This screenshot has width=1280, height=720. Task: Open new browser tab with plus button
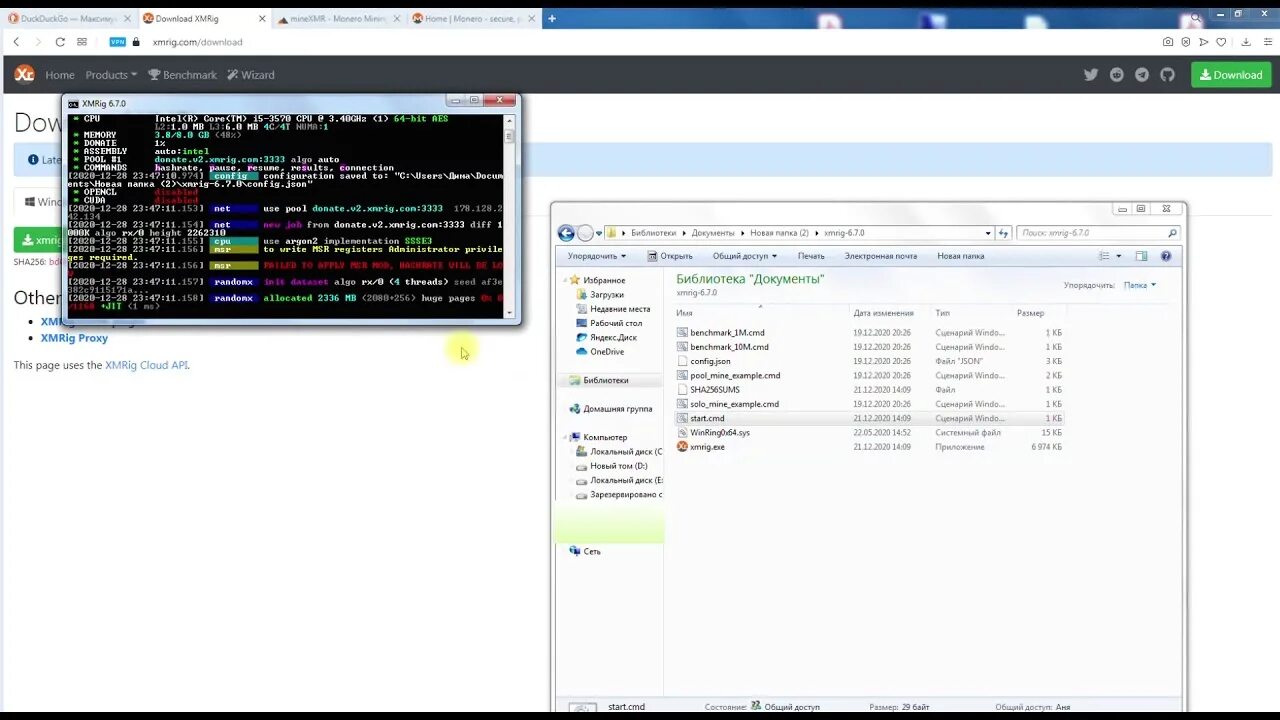click(x=551, y=18)
